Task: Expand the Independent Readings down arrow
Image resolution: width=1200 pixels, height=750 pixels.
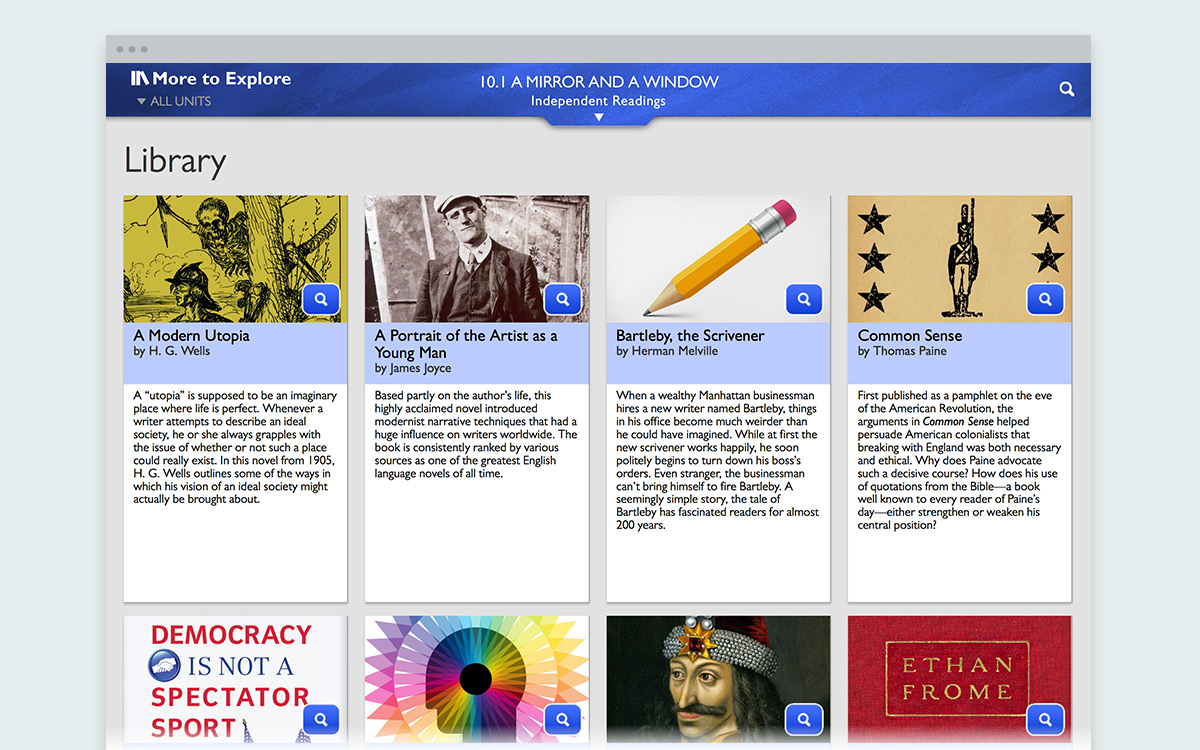Action: point(599,117)
